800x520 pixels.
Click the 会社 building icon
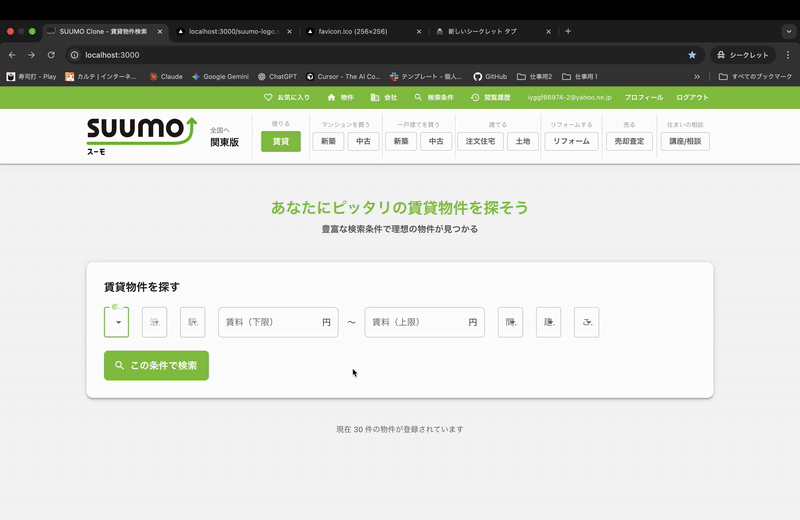point(374,97)
